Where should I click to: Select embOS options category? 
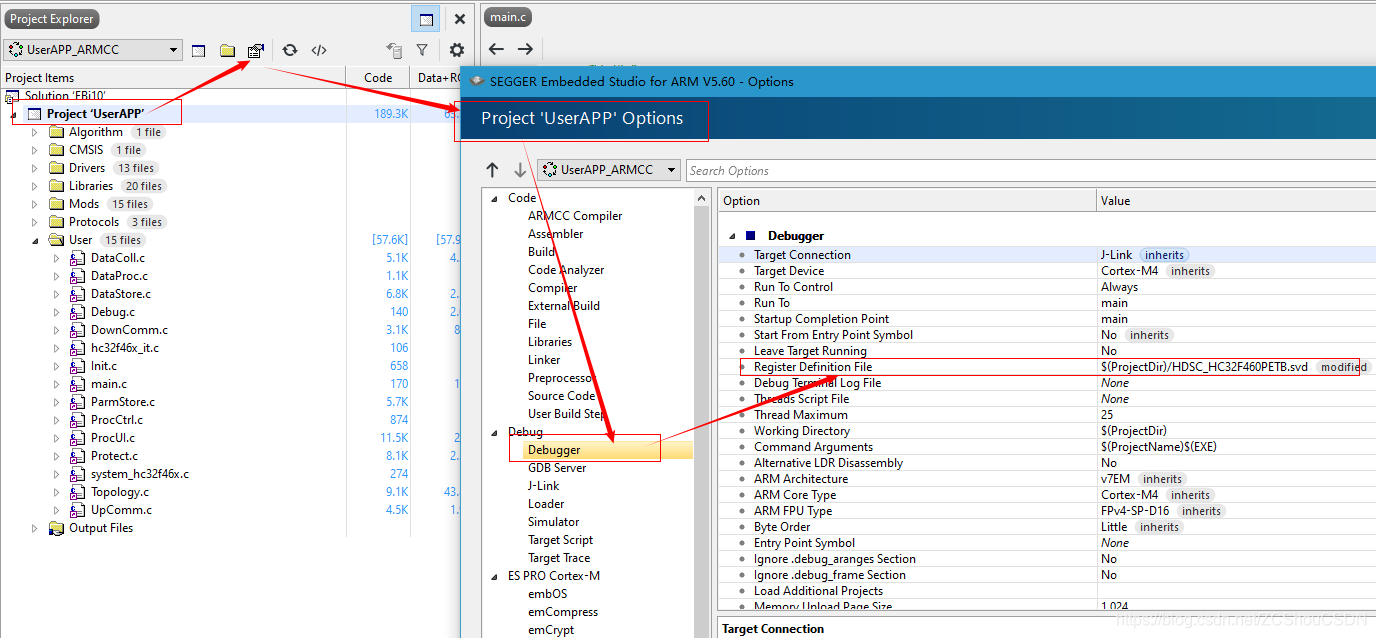coord(547,594)
